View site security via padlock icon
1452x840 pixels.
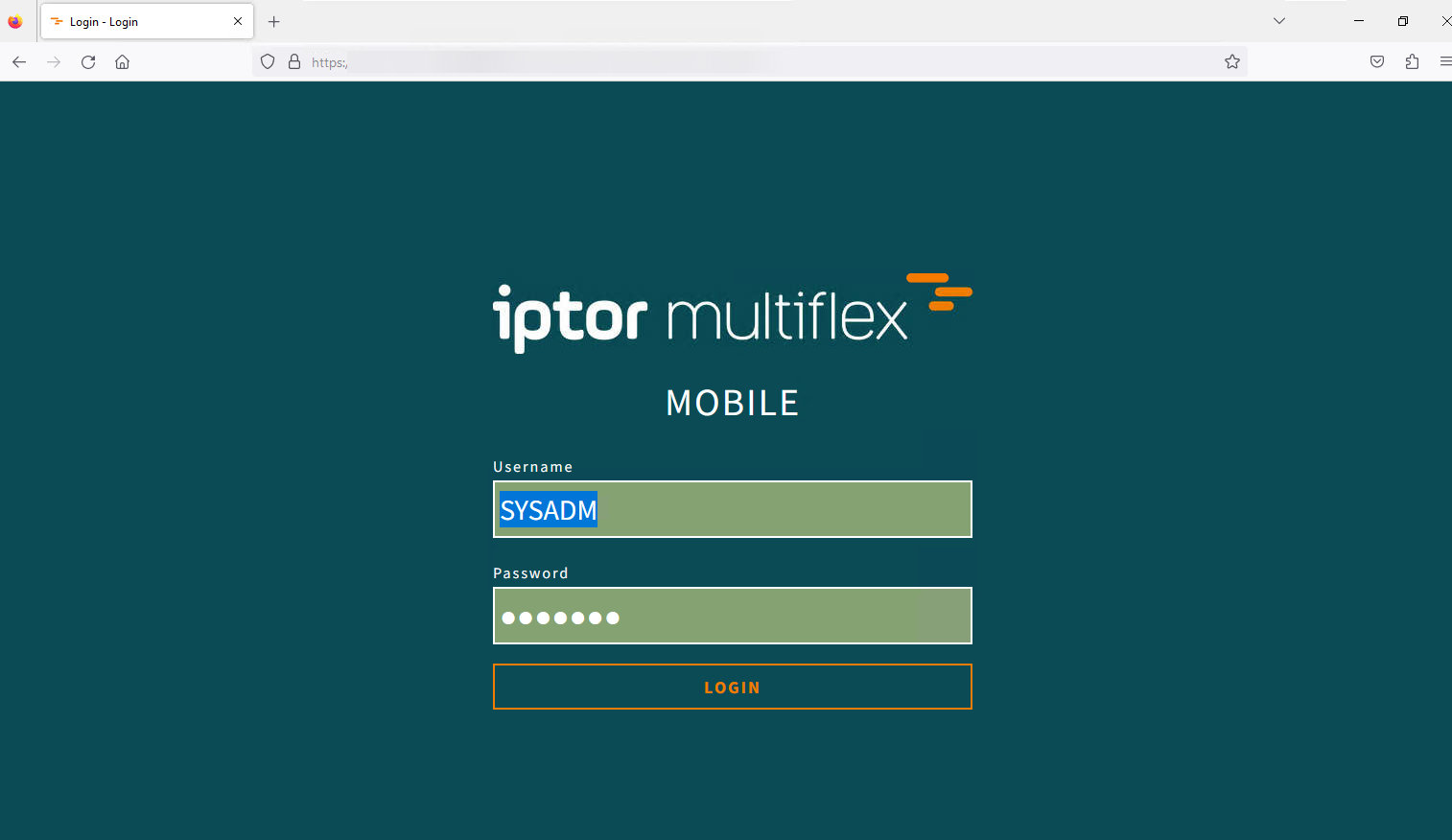[294, 62]
